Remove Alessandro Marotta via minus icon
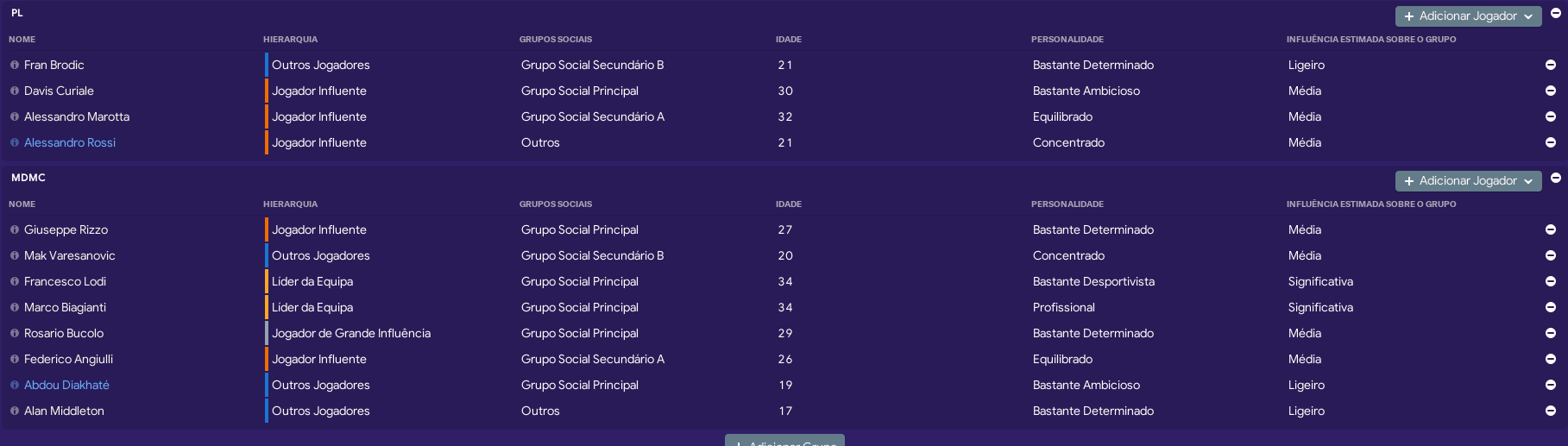The height and width of the screenshot is (446, 1568). coord(1550,116)
